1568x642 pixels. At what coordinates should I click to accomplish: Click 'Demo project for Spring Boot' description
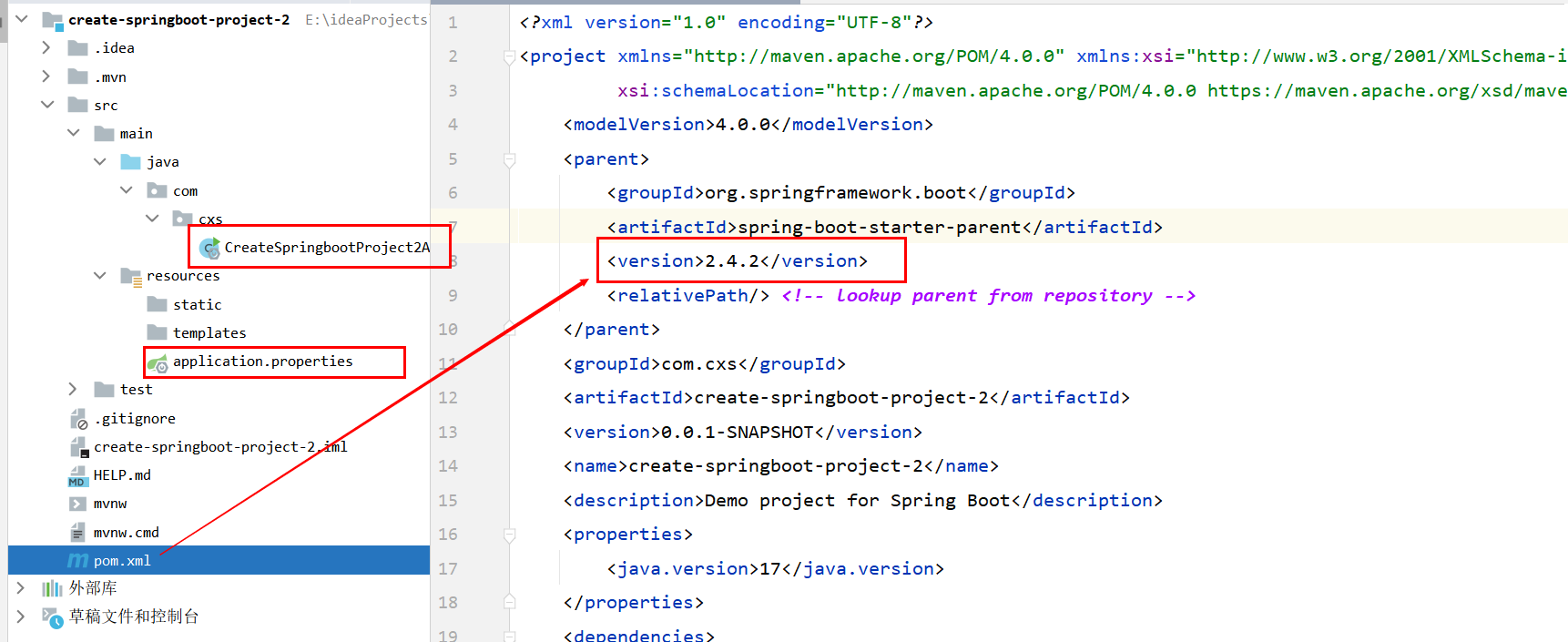[857, 501]
